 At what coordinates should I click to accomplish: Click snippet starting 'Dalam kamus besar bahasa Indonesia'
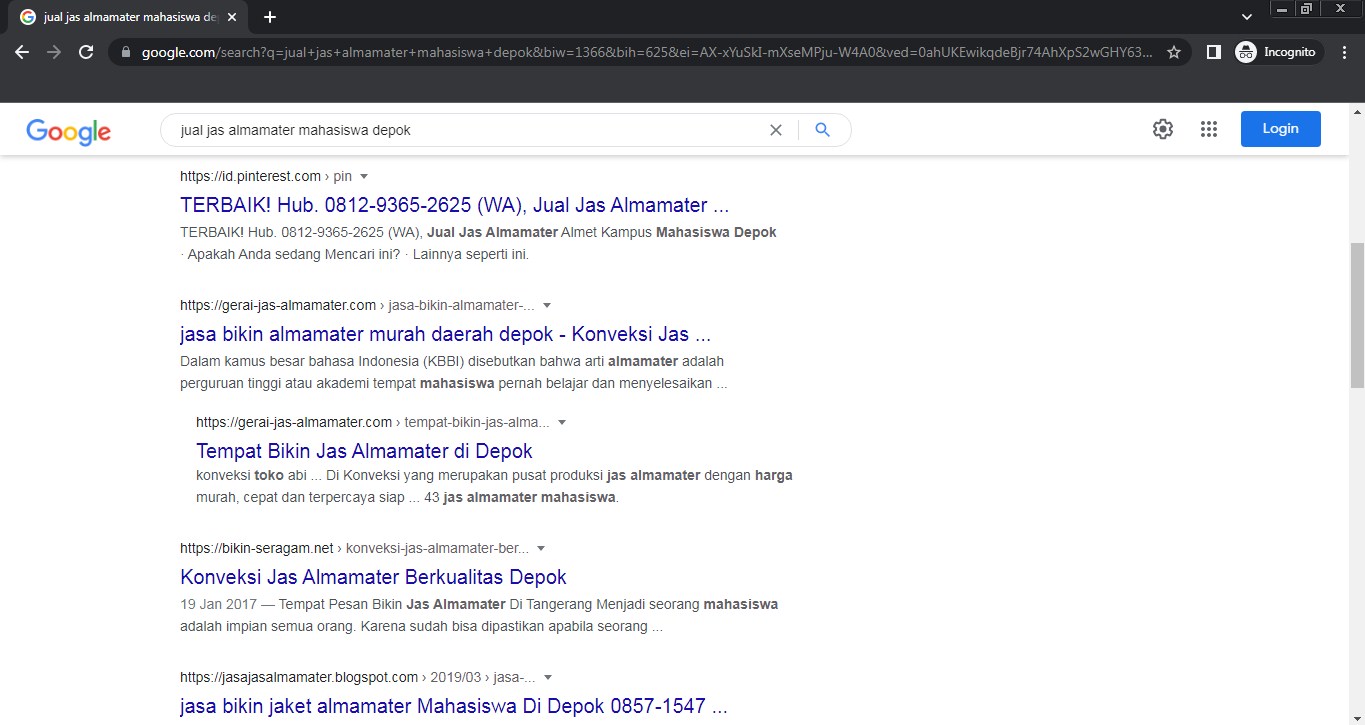click(x=453, y=372)
